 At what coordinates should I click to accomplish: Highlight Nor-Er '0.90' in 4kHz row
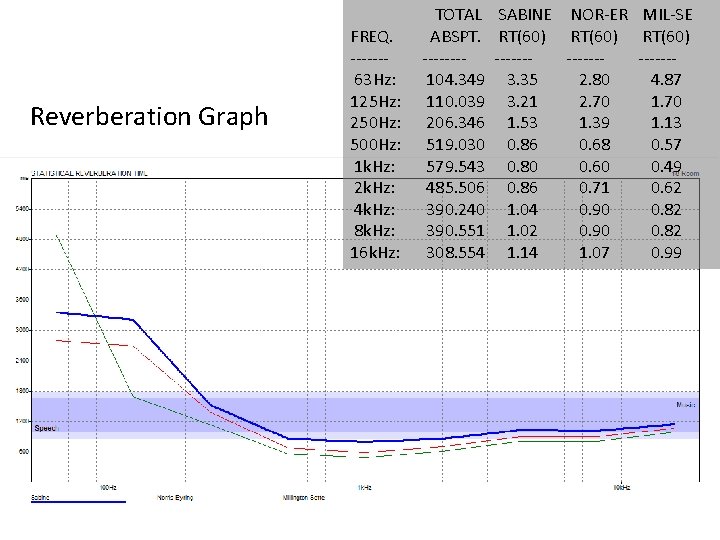(594, 209)
